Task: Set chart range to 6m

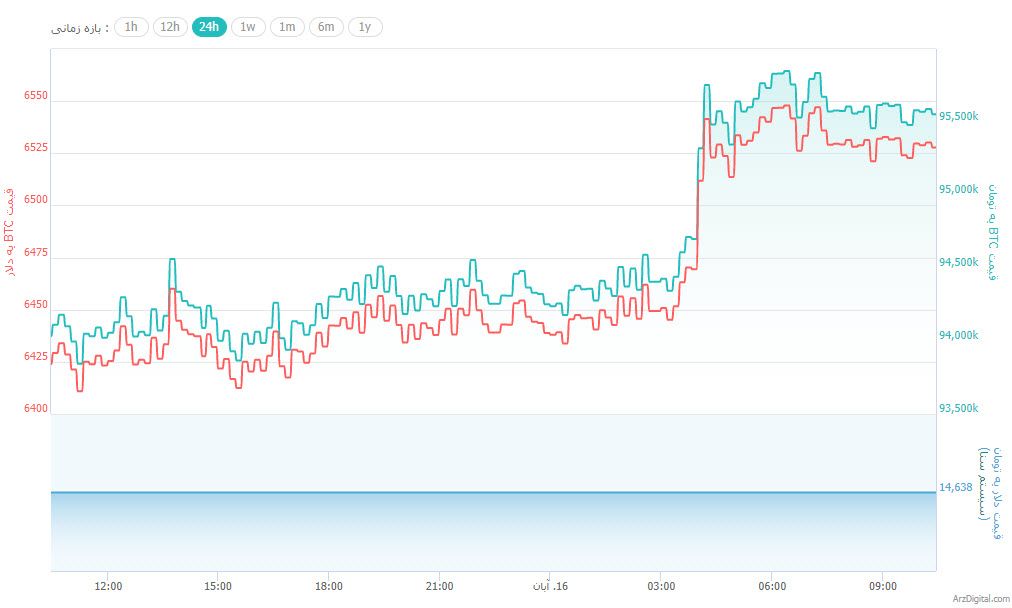Action: click(326, 27)
